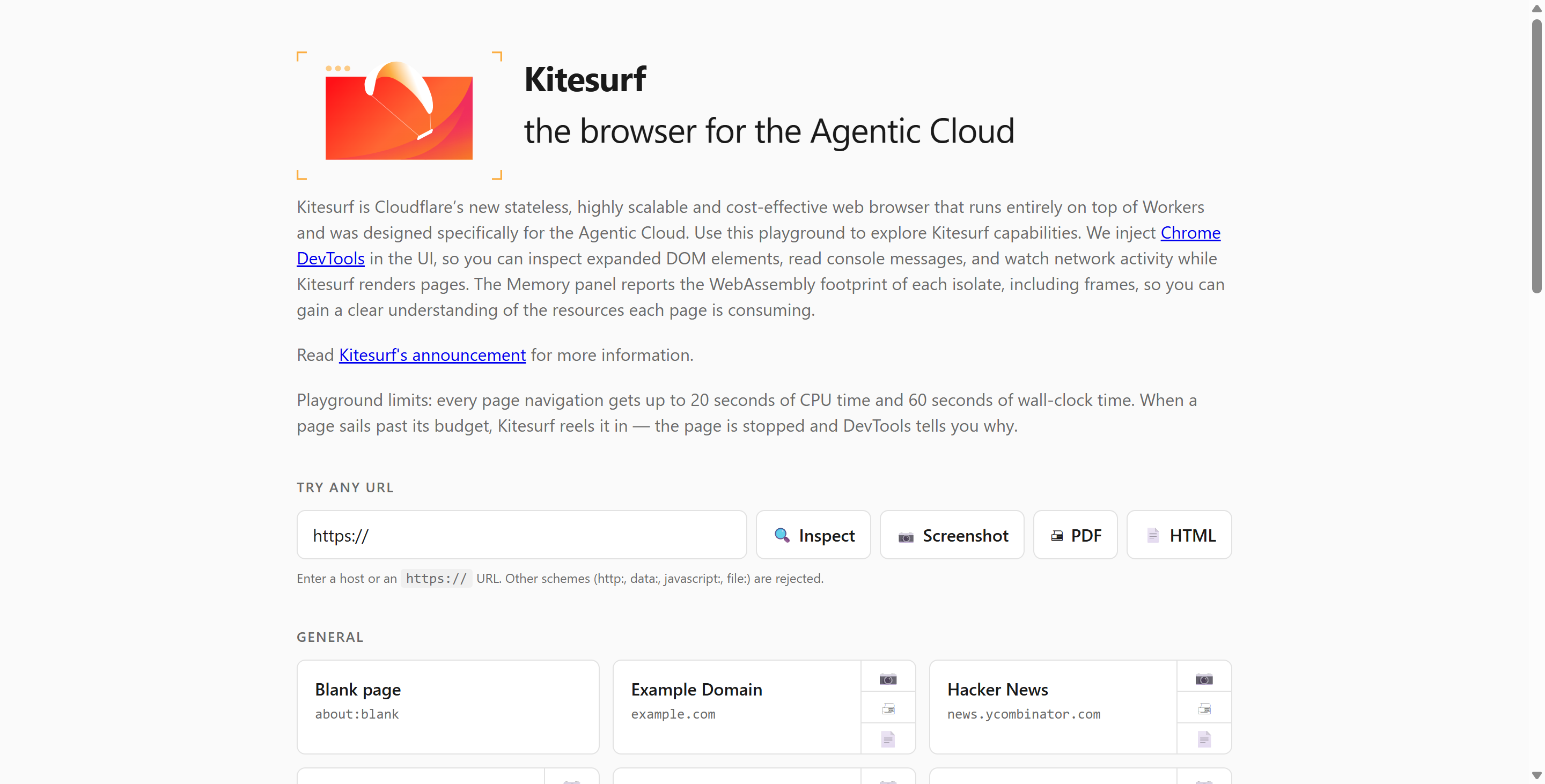1545x784 pixels.
Task: Click the 'example.com' URL text
Action: tap(673, 714)
